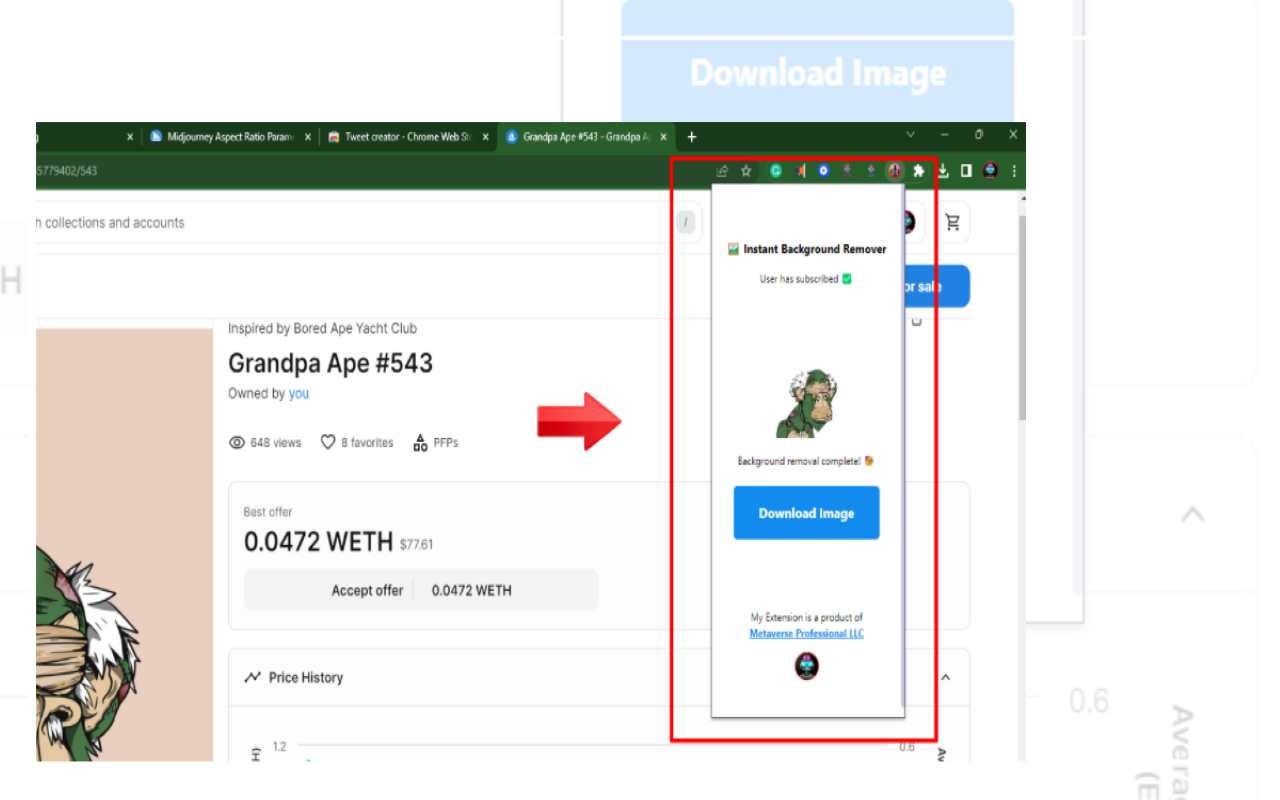Click the share page icon in address bar

coord(722,171)
